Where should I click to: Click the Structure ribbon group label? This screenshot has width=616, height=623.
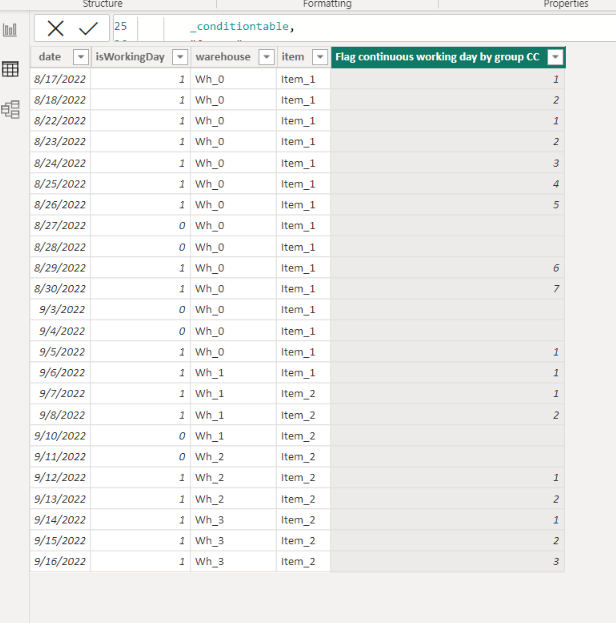coord(103,4)
